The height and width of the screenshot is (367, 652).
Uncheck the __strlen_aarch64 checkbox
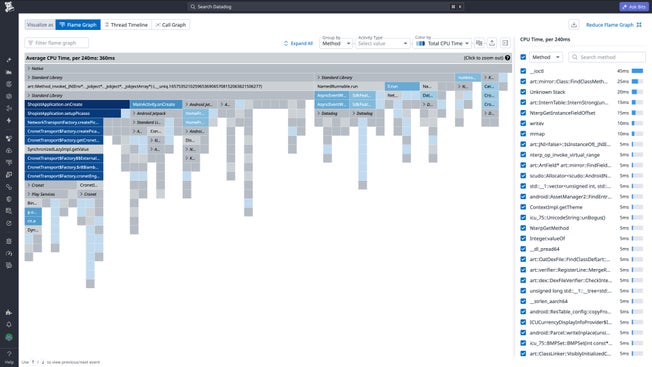coord(523,301)
